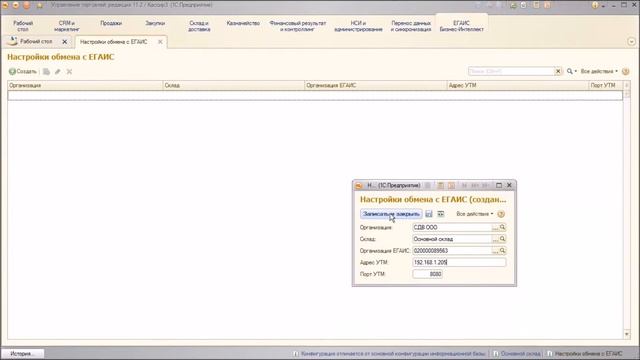Click the reread icon next to the save diskette
The width and height of the screenshot is (640, 360).
(x=441, y=214)
